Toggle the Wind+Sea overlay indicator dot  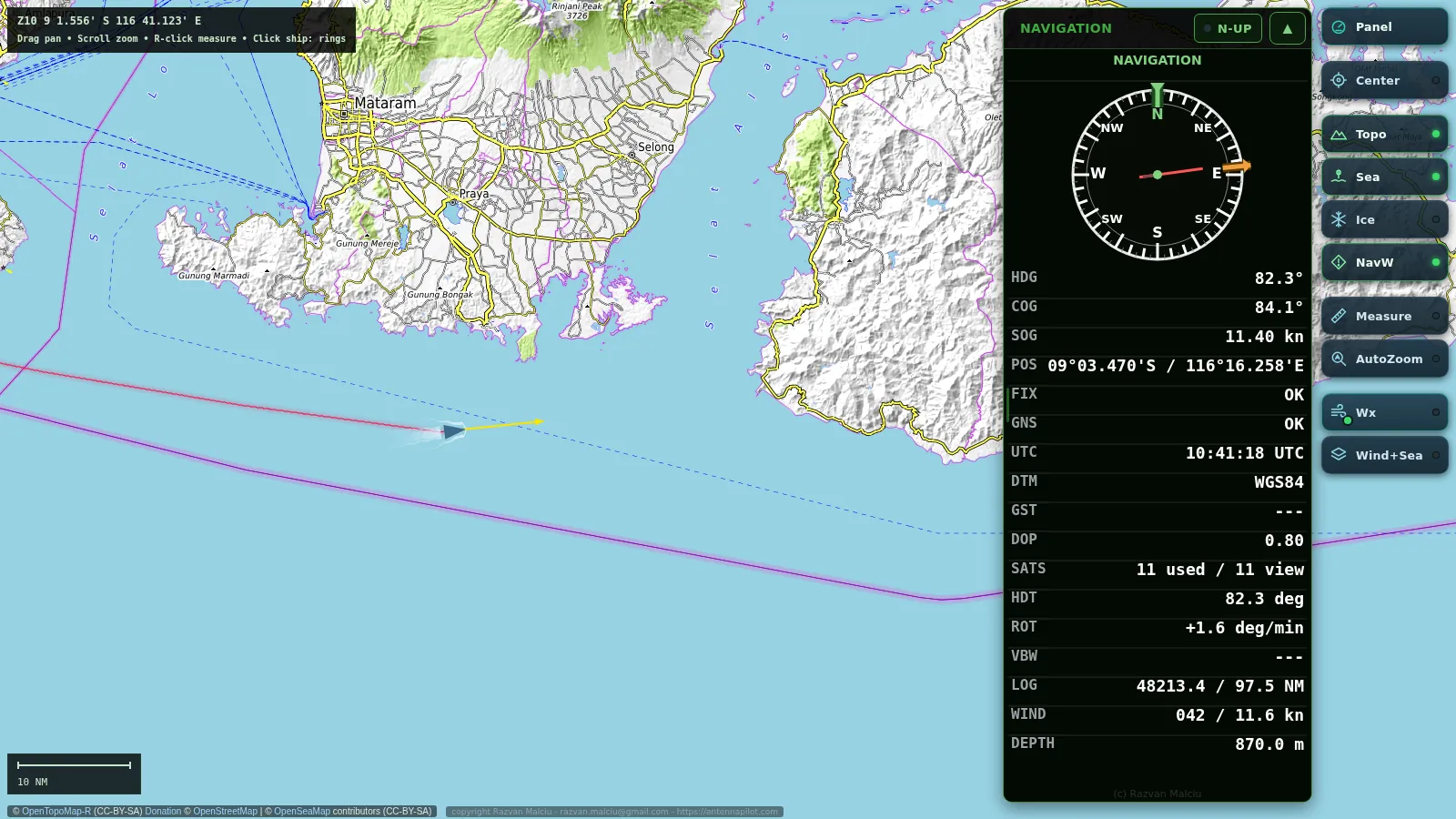point(1436,455)
